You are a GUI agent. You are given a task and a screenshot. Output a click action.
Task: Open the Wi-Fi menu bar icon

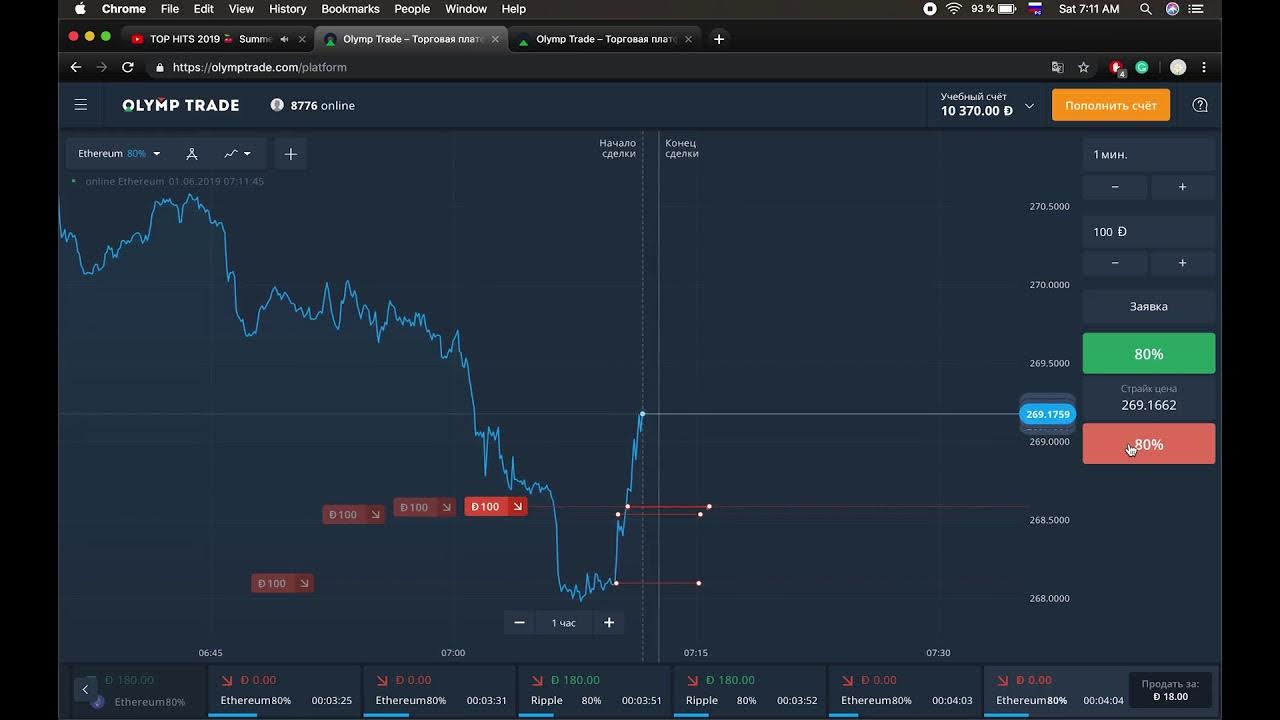coord(953,9)
